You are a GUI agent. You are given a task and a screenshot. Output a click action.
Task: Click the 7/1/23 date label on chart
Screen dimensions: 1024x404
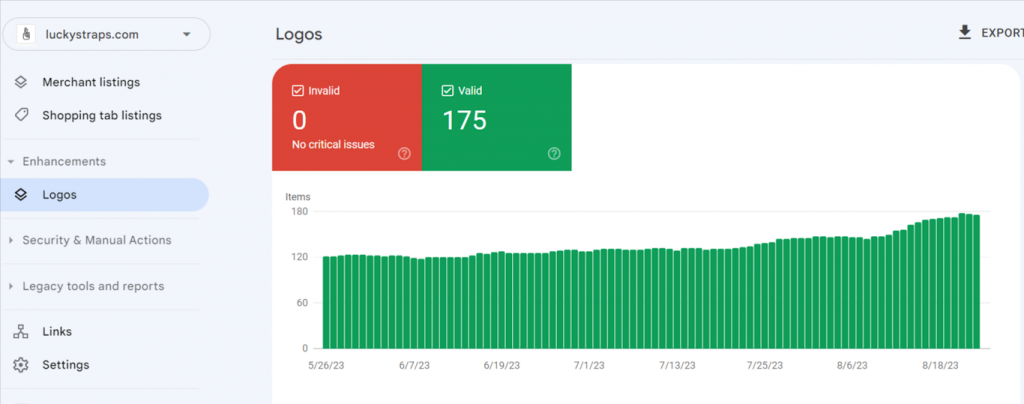590,366
